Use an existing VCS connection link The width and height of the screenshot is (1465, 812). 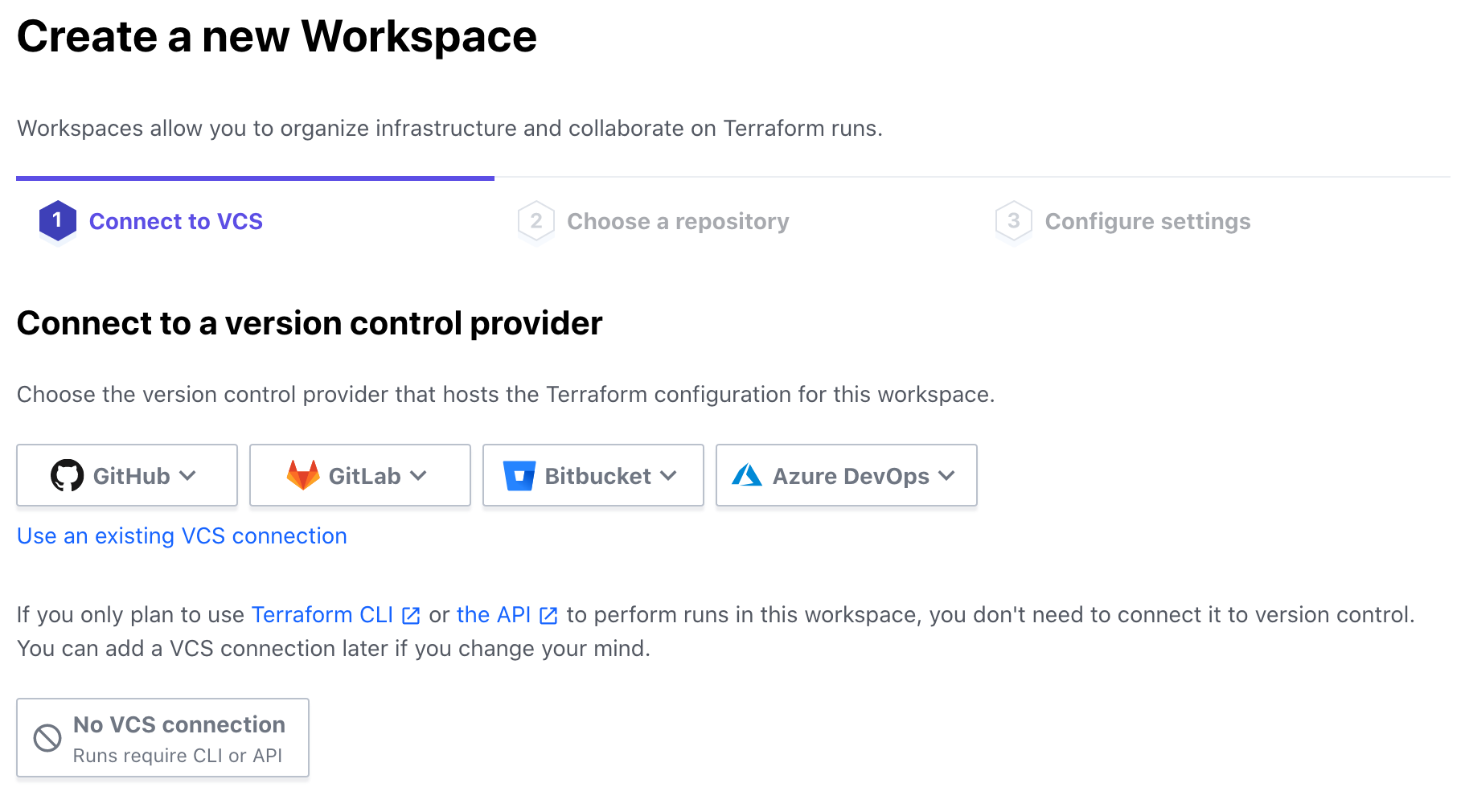(x=182, y=536)
